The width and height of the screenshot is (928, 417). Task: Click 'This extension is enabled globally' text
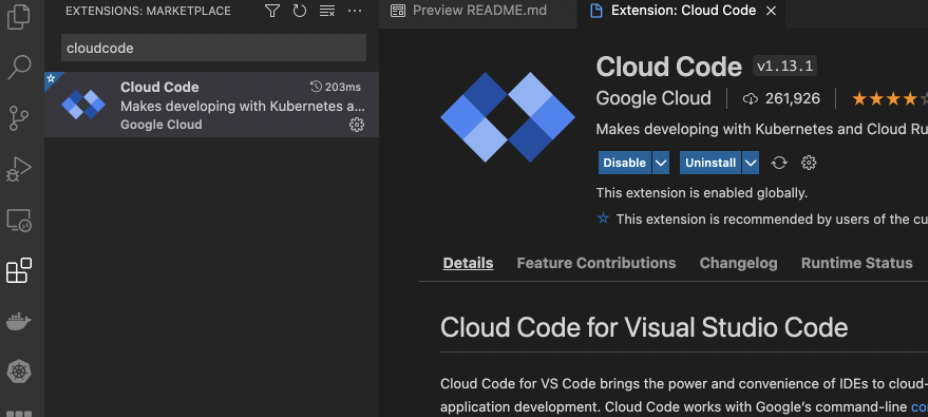(701, 193)
